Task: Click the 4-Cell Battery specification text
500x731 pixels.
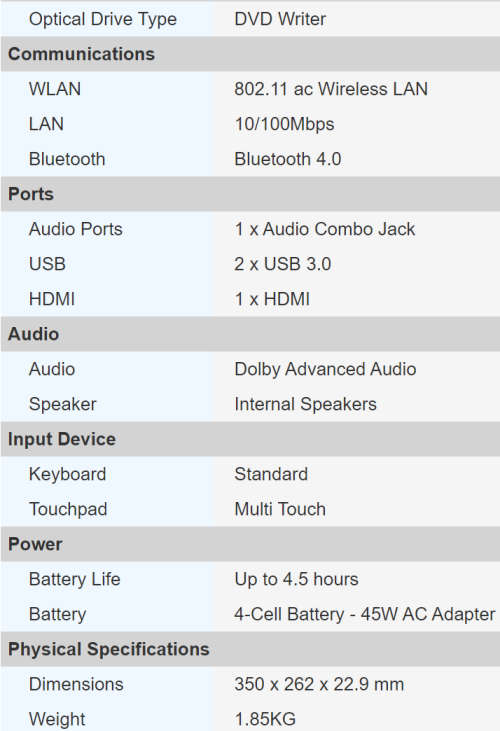Action: 364,614
